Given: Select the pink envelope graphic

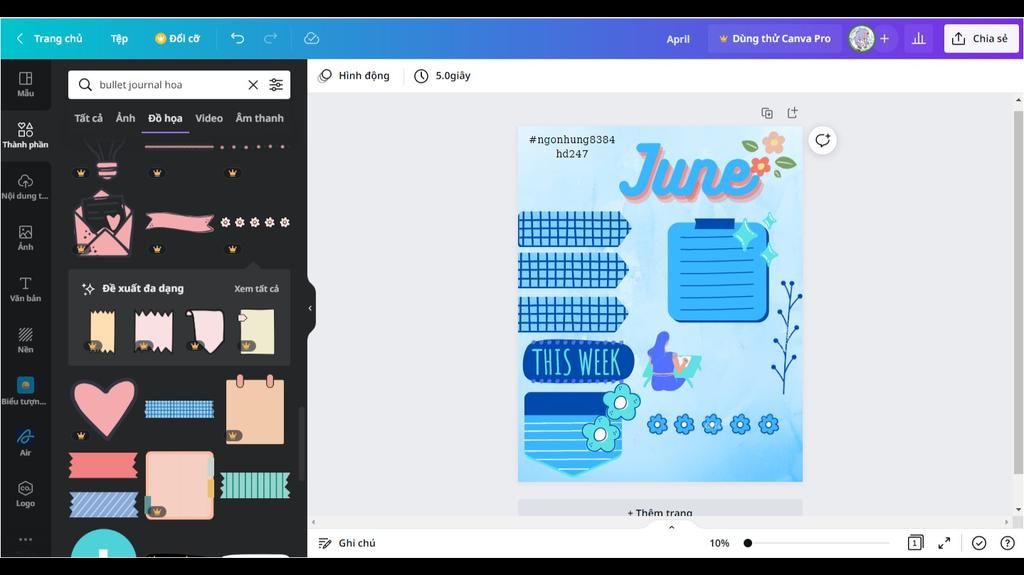Looking at the screenshot, I should [103, 223].
